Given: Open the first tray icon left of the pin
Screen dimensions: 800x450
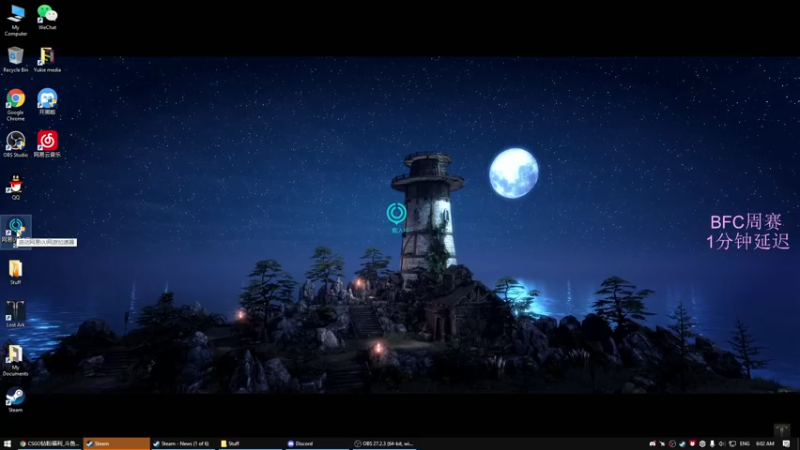Looking at the screenshot, I should click(653, 444).
